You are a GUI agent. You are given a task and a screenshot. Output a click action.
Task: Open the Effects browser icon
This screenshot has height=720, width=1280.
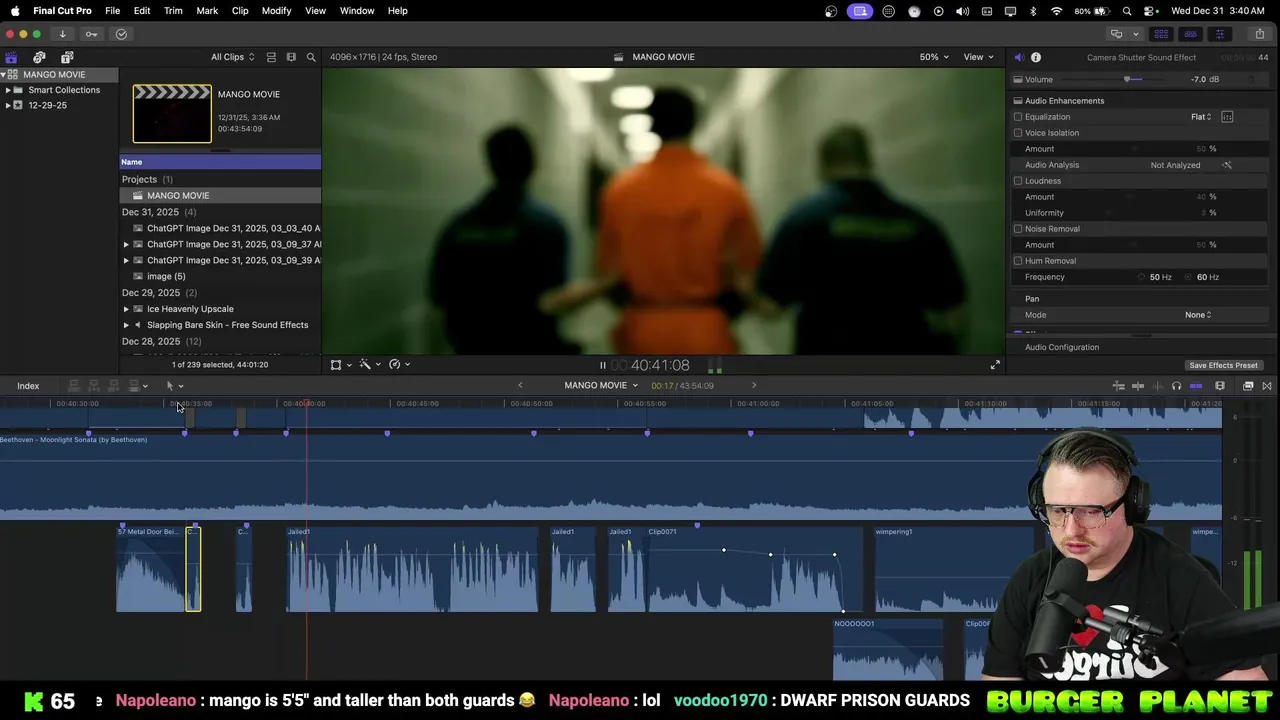(1248, 386)
